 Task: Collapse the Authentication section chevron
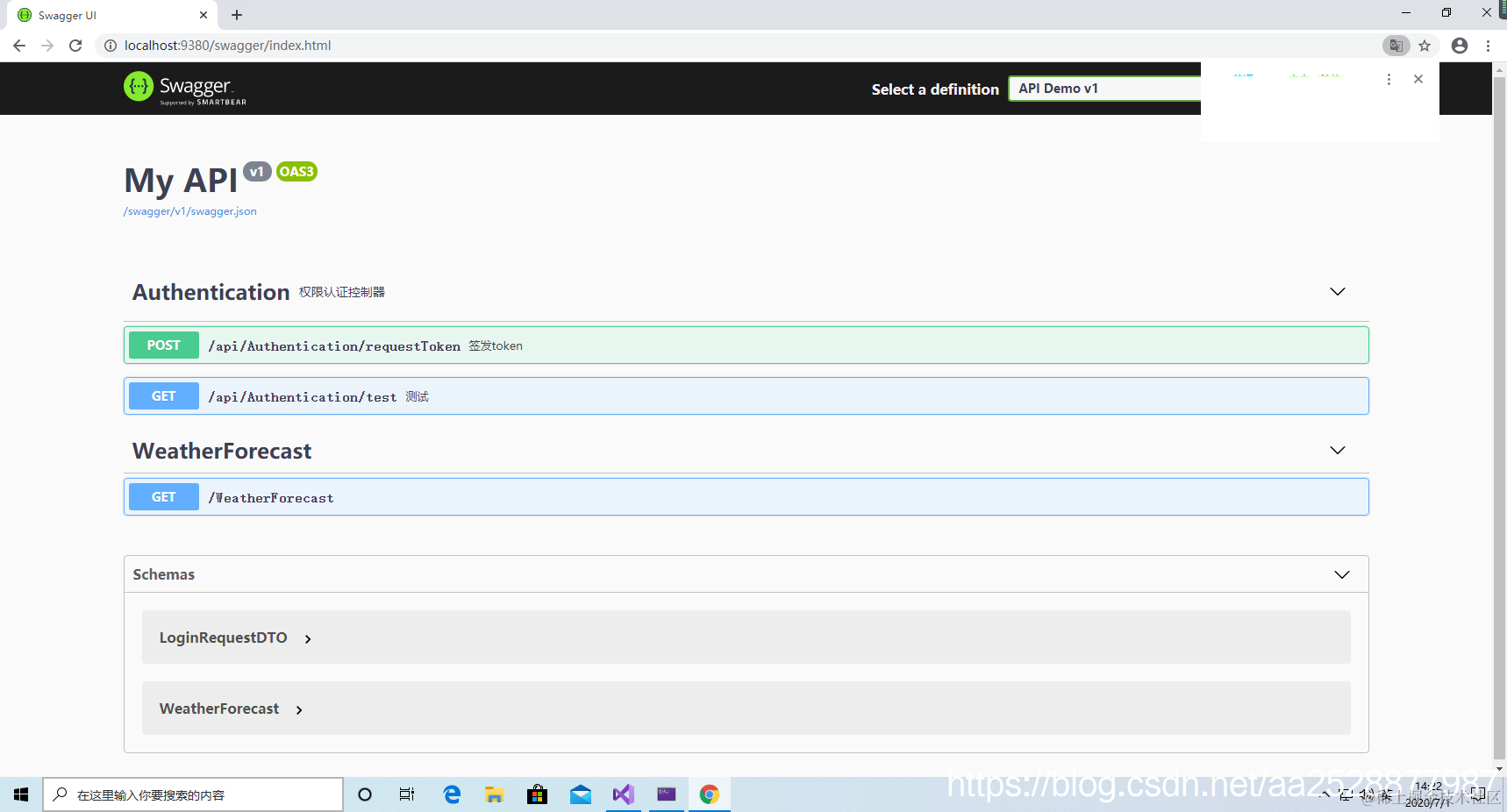[x=1338, y=291]
